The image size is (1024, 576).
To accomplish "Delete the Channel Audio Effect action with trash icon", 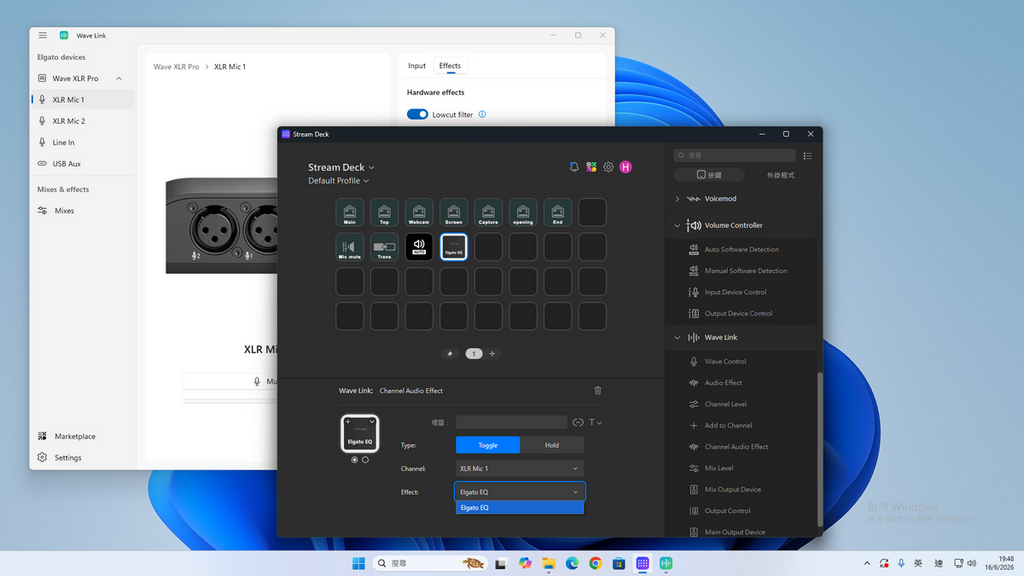I will 598,391.
